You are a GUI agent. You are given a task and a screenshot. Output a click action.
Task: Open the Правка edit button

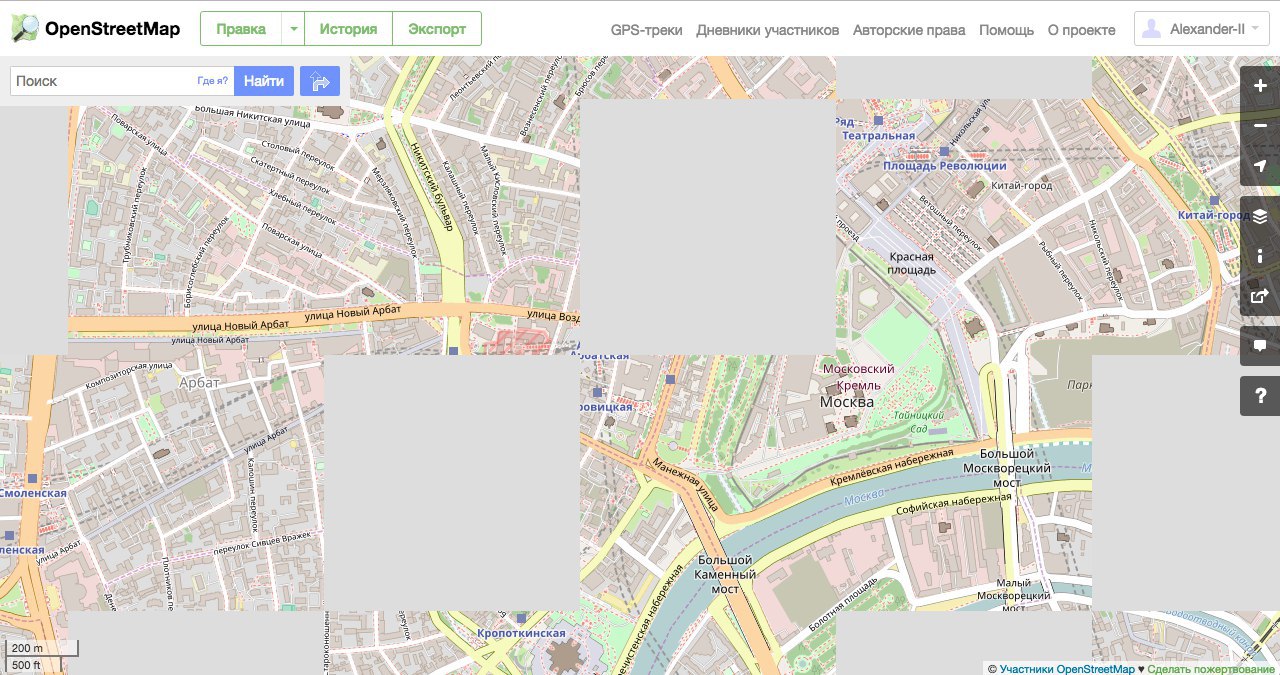point(241,29)
